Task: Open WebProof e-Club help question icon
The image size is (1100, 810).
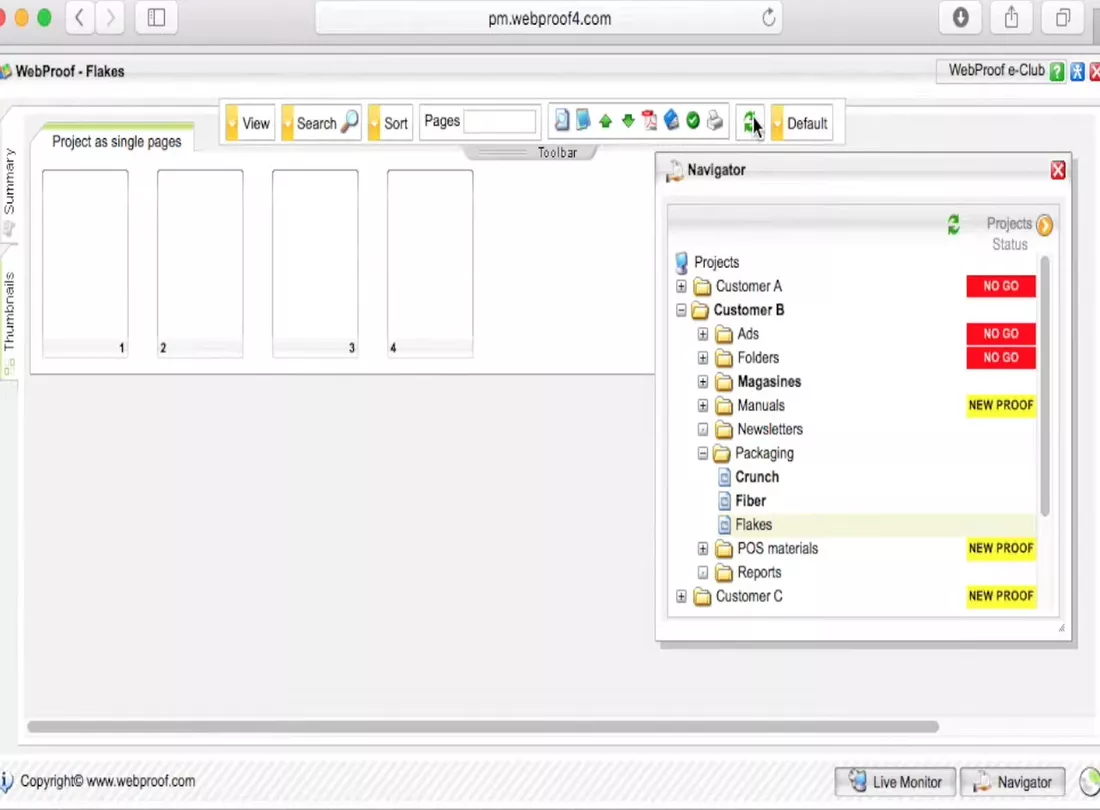Action: [x=1057, y=72]
